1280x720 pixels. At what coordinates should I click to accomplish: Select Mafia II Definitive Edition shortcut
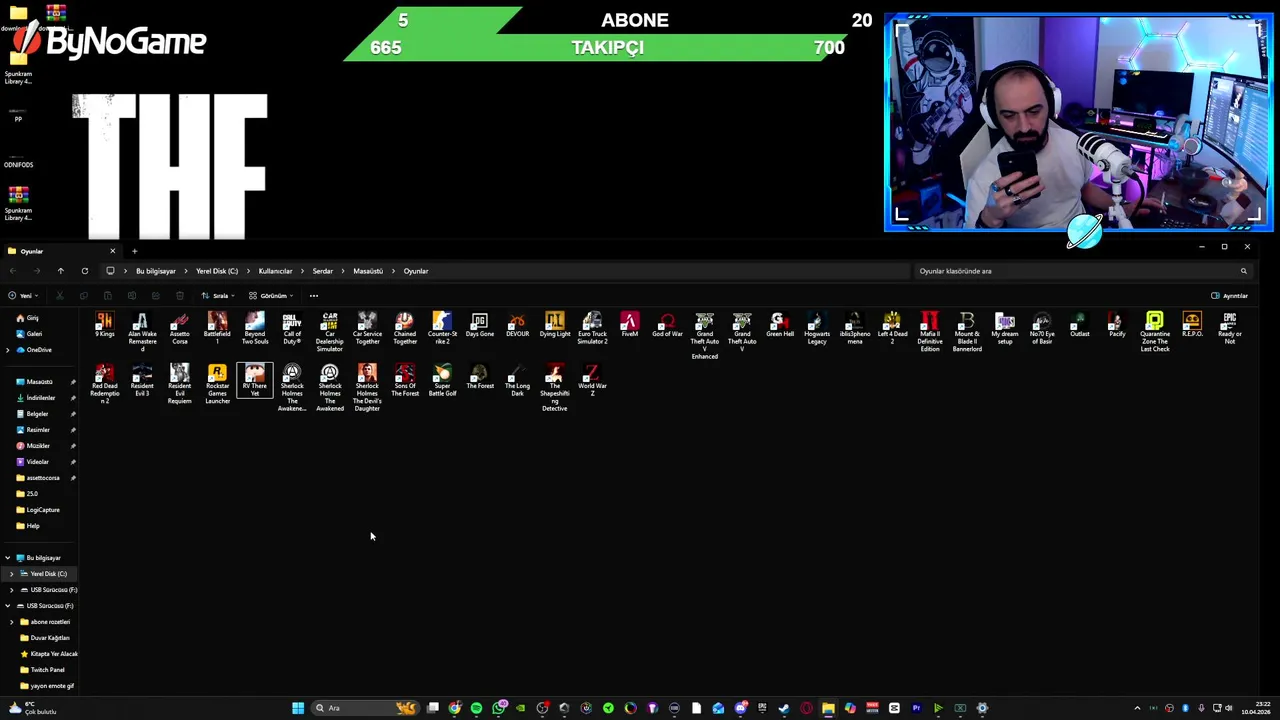930,331
